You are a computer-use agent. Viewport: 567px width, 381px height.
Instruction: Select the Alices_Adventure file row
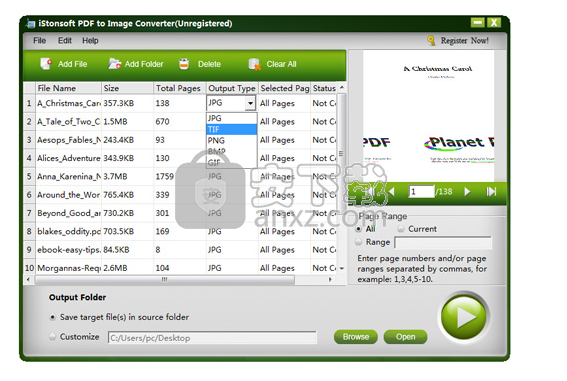[180, 158]
